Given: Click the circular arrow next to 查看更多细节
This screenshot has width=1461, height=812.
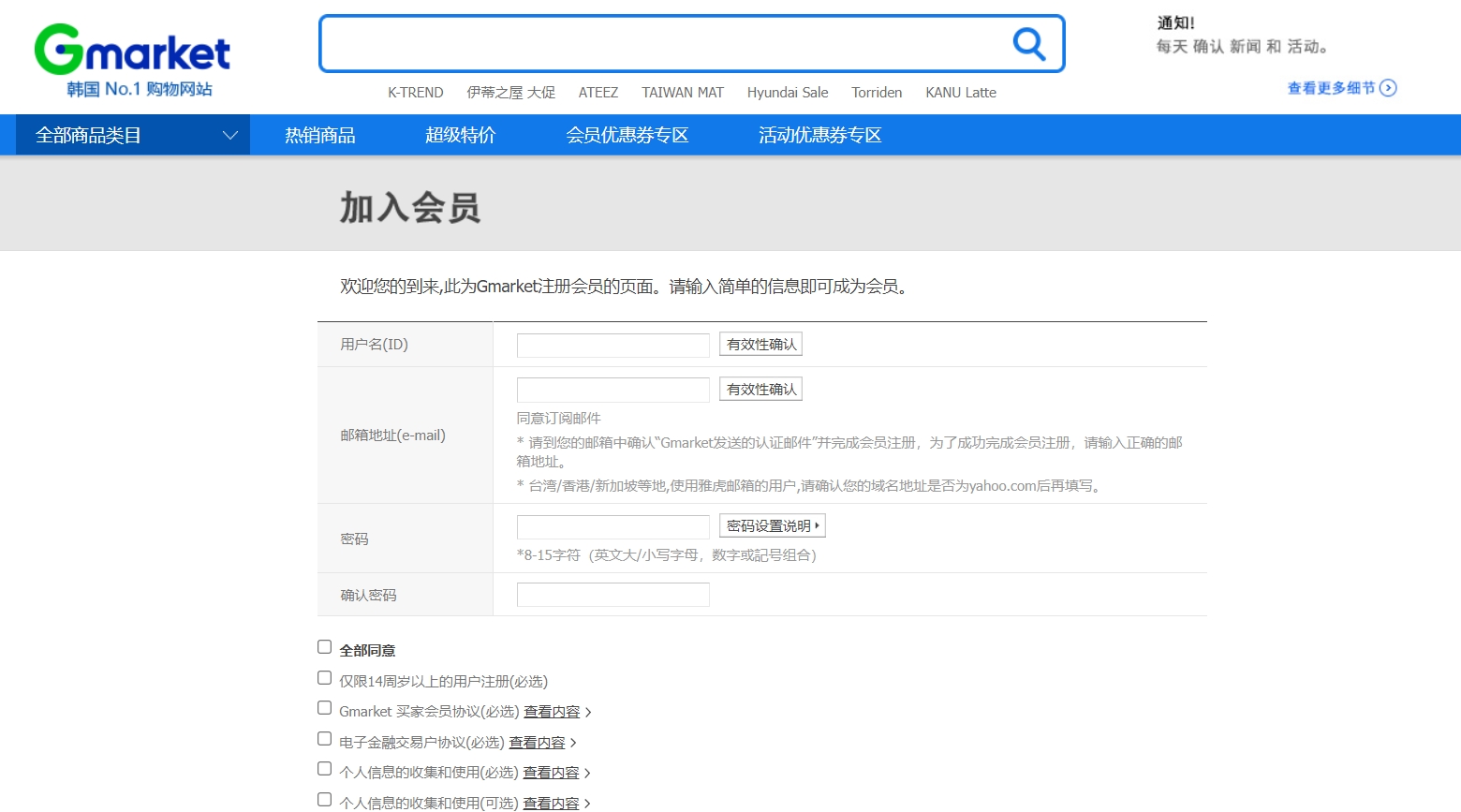Looking at the screenshot, I should point(1389,87).
